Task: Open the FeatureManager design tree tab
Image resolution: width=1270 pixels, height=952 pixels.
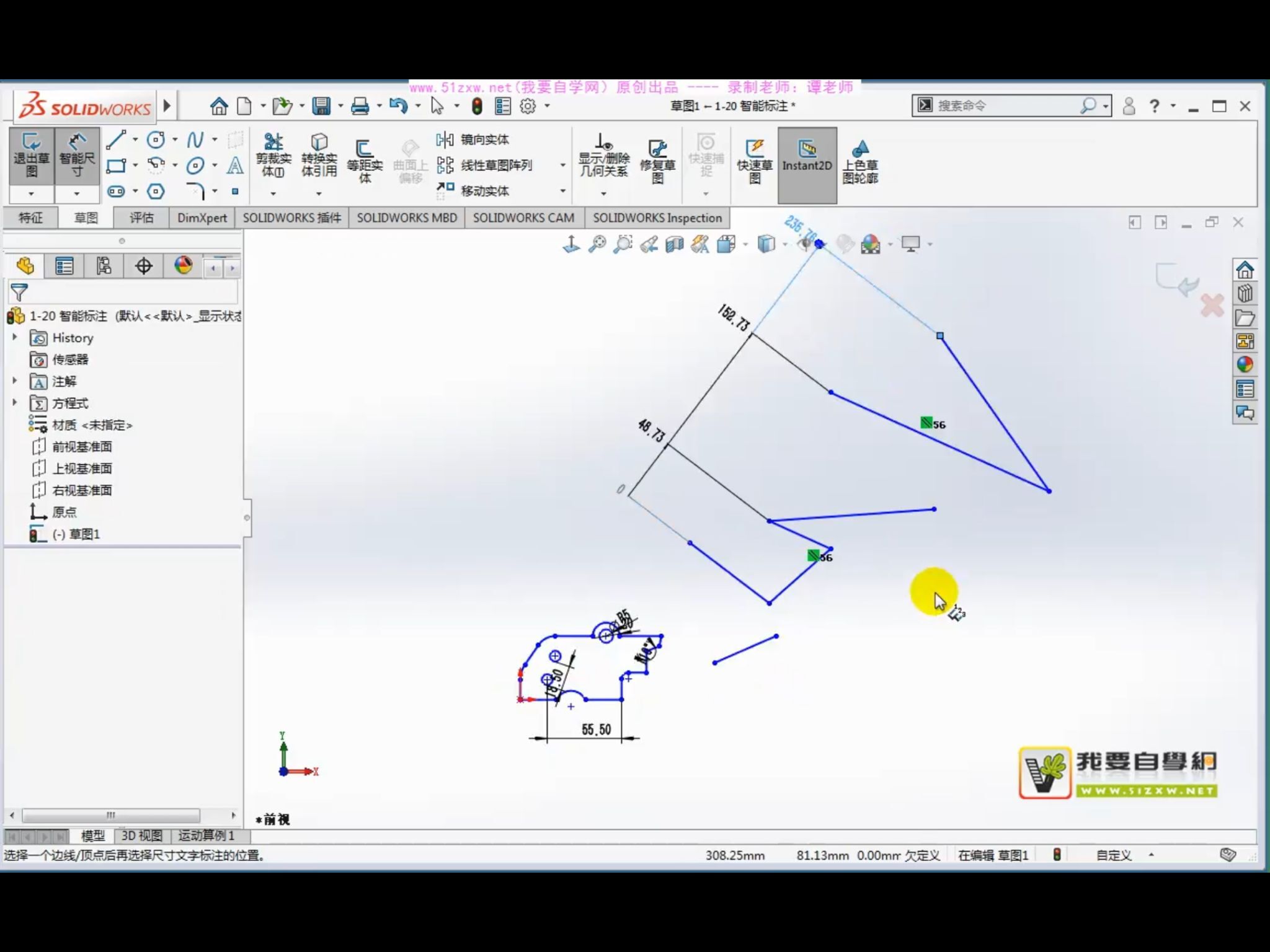Action: (25, 266)
